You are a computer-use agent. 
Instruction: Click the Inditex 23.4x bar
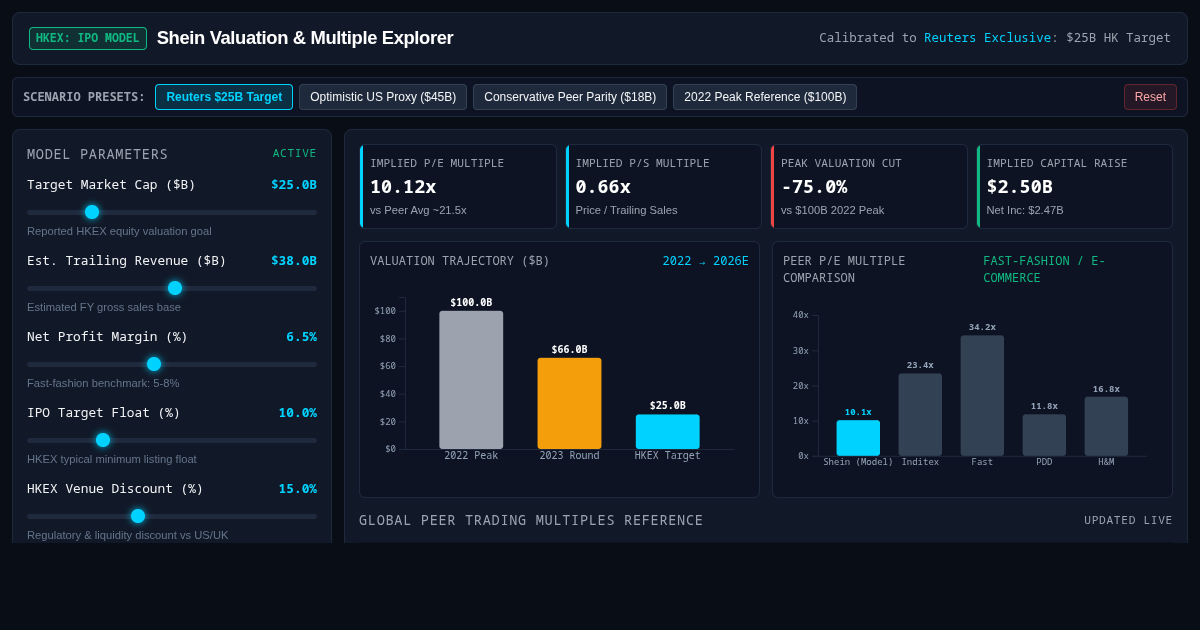(920, 415)
